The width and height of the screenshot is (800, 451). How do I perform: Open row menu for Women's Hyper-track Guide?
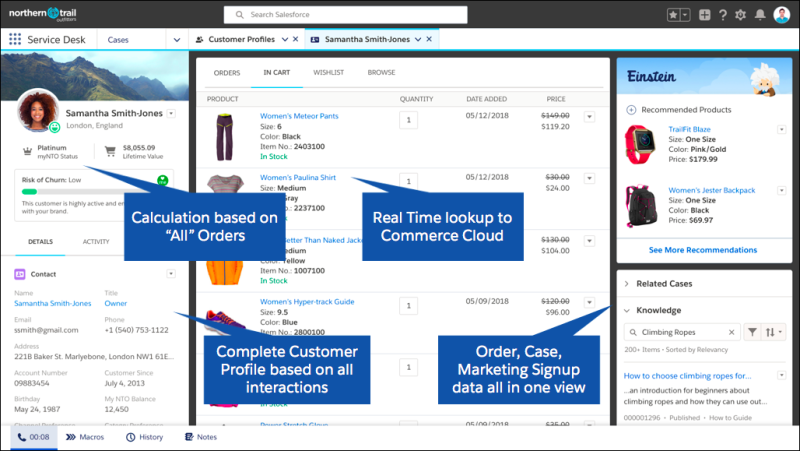click(x=589, y=302)
